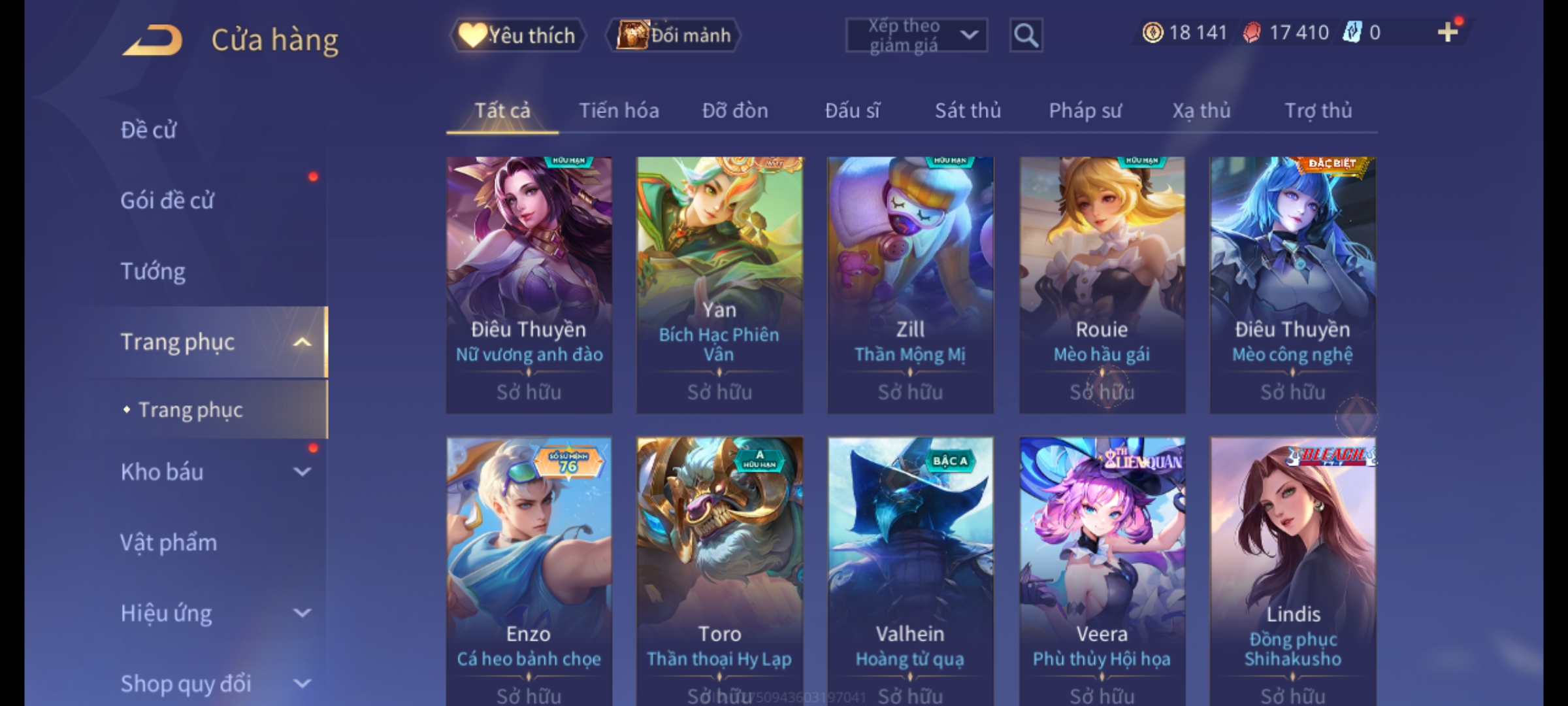The image size is (1568, 706).
Task: Tap the plus icon to add currency
Action: (x=1448, y=32)
